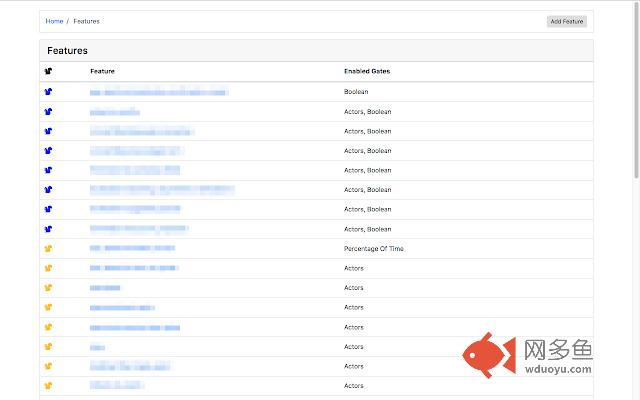Open the feature link in Boolean-only row

pos(159,92)
